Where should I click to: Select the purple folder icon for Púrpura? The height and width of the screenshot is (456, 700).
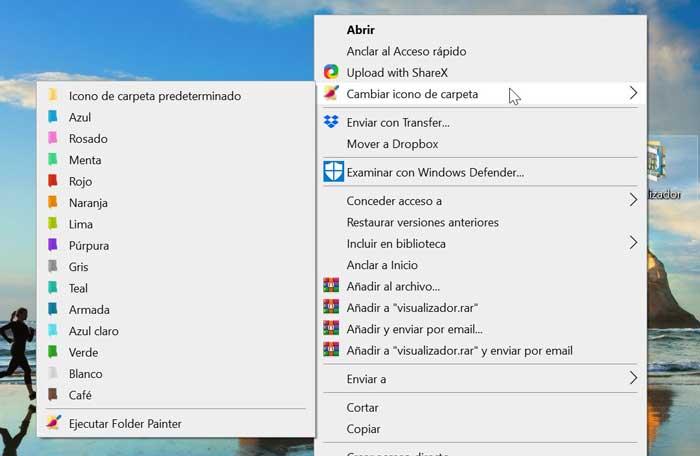pos(53,245)
